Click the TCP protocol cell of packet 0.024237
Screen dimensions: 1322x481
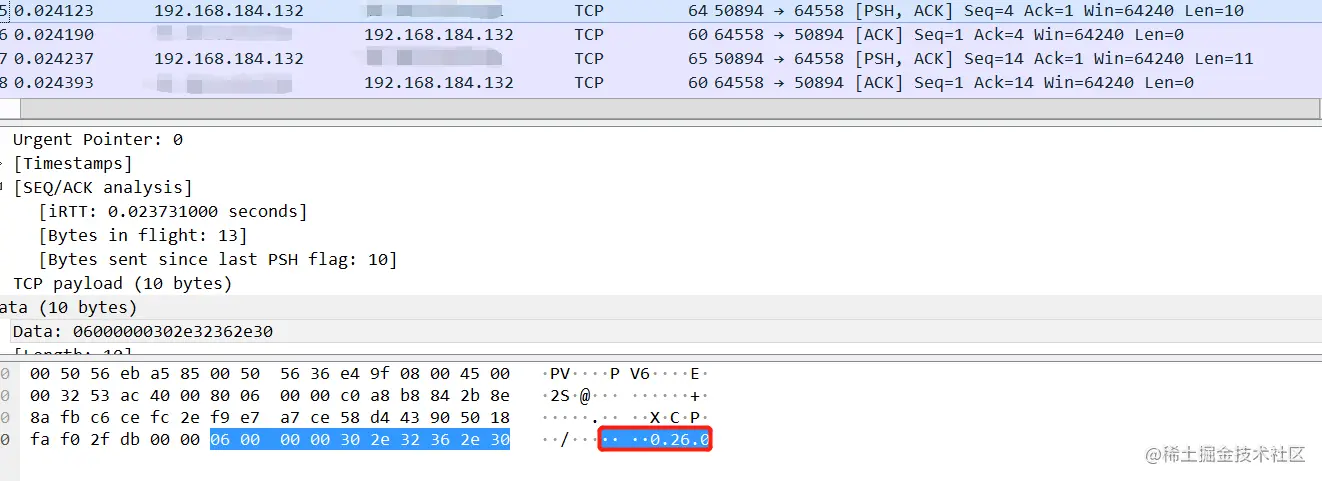(589, 59)
